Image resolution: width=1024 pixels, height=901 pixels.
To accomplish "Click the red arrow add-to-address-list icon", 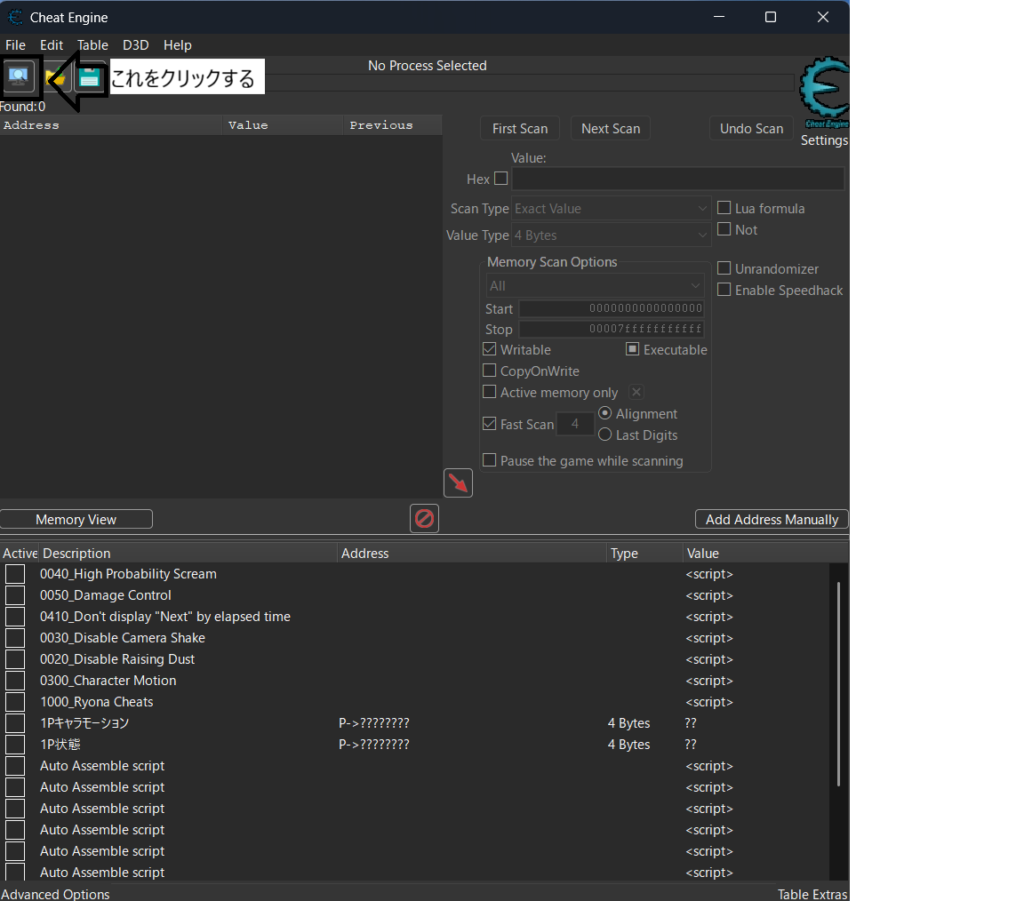I will (x=458, y=483).
